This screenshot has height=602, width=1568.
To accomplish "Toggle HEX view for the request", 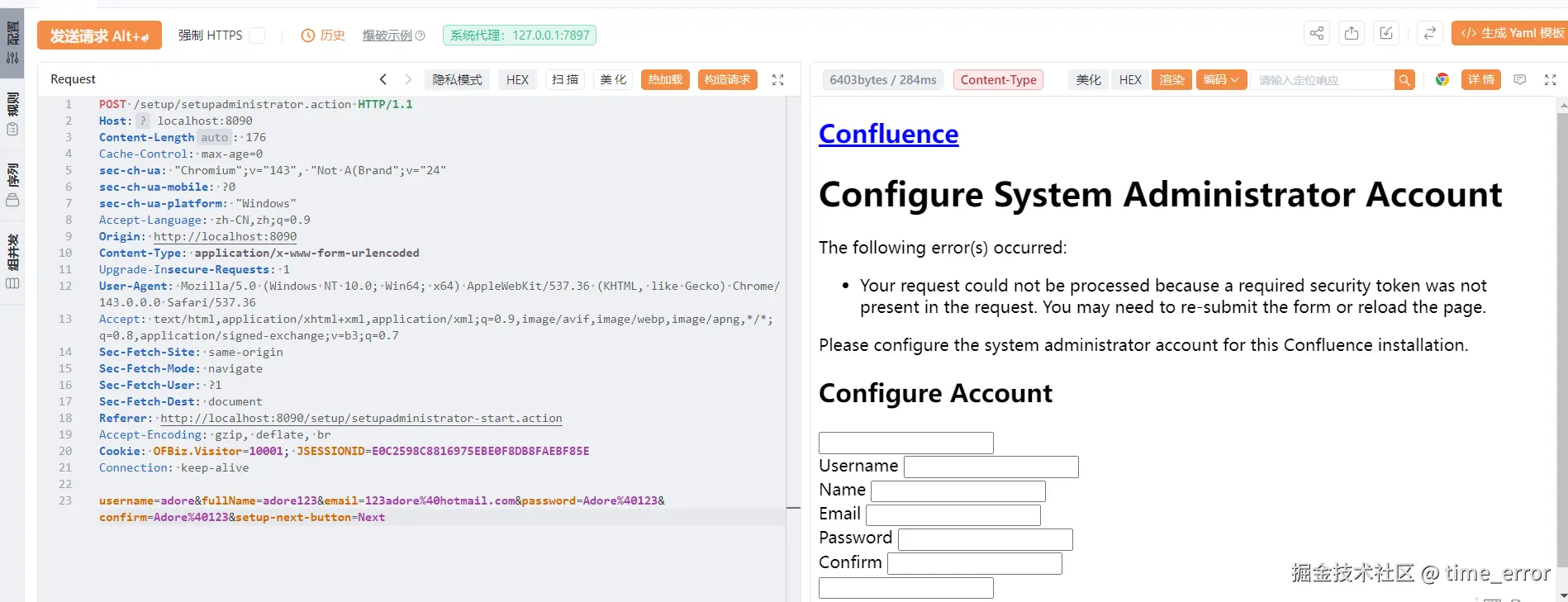I will (x=517, y=79).
